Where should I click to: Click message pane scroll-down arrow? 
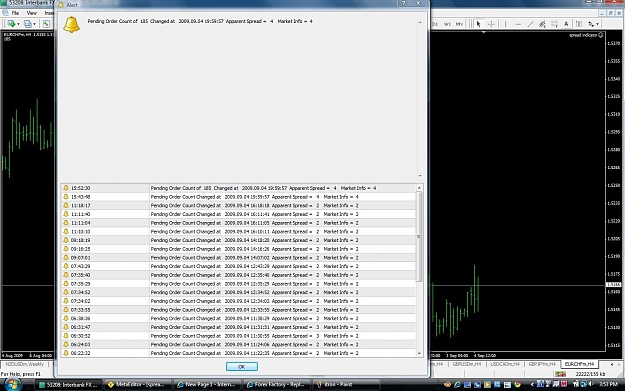(420, 176)
